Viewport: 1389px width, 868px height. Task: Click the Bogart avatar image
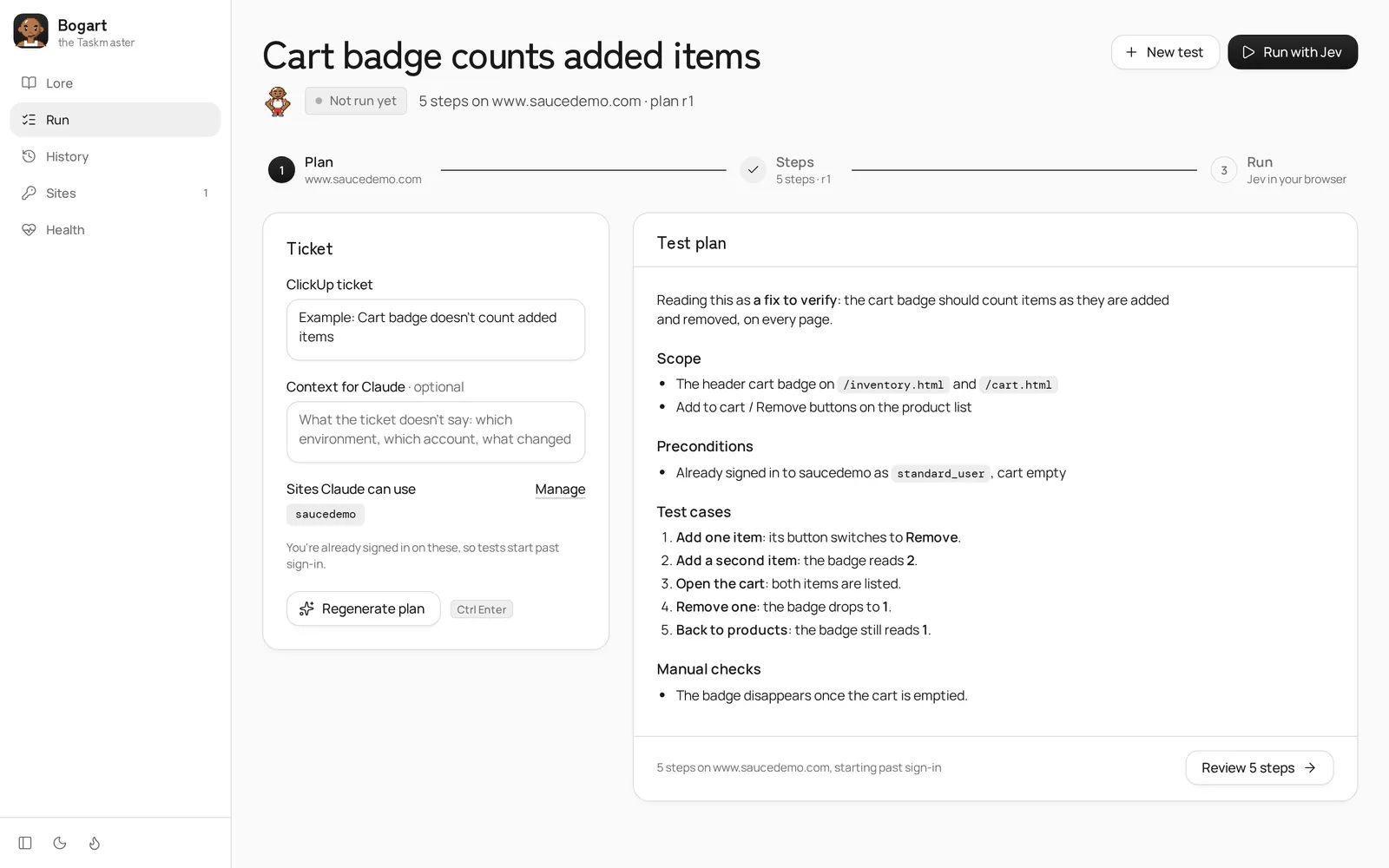click(31, 31)
